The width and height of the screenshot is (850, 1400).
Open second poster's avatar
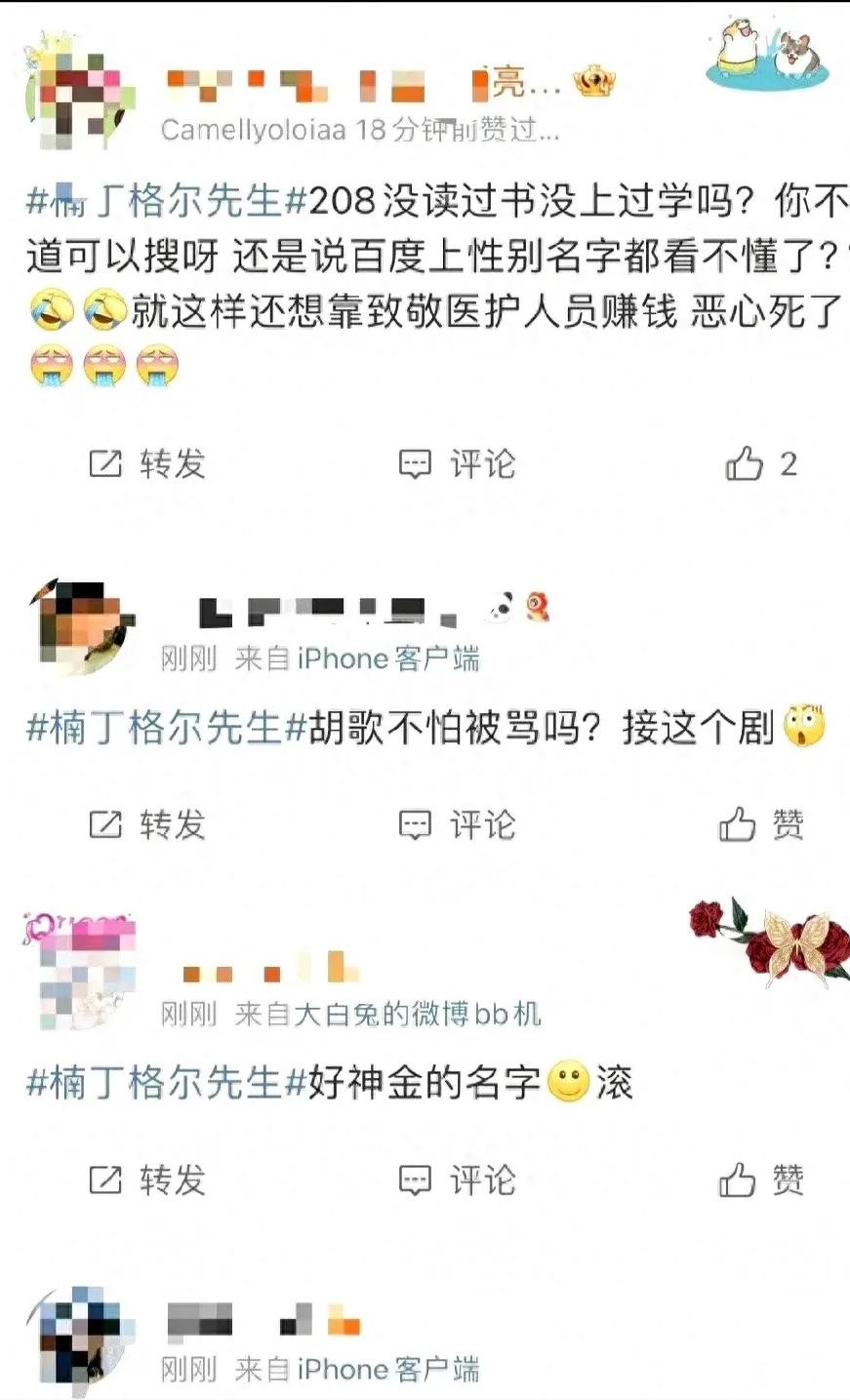80,627
